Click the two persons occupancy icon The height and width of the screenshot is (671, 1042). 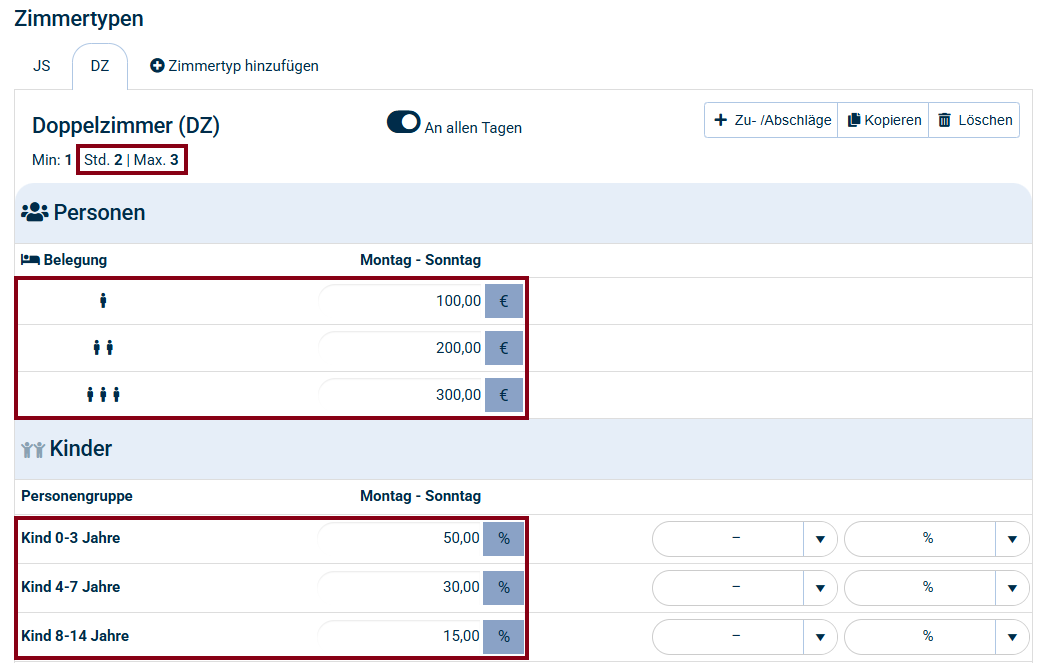click(x=103, y=347)
